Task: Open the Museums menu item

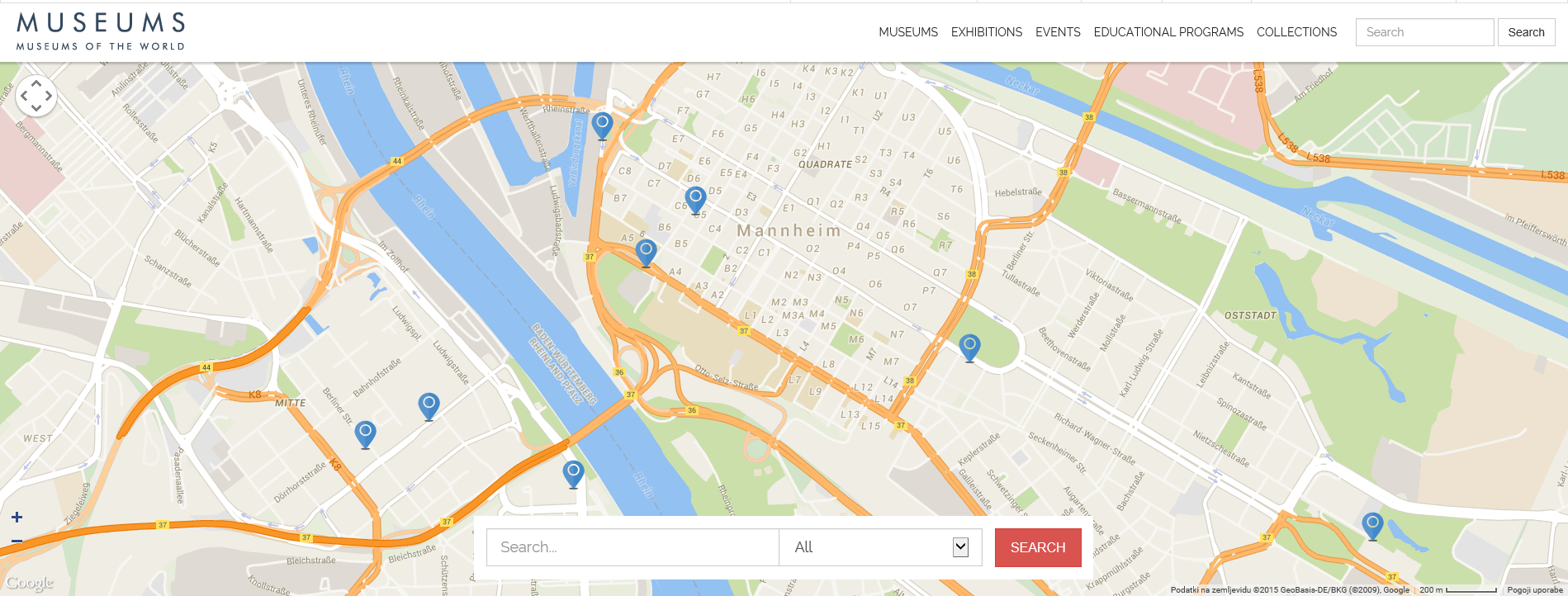Action: click(x=907, y=32)
